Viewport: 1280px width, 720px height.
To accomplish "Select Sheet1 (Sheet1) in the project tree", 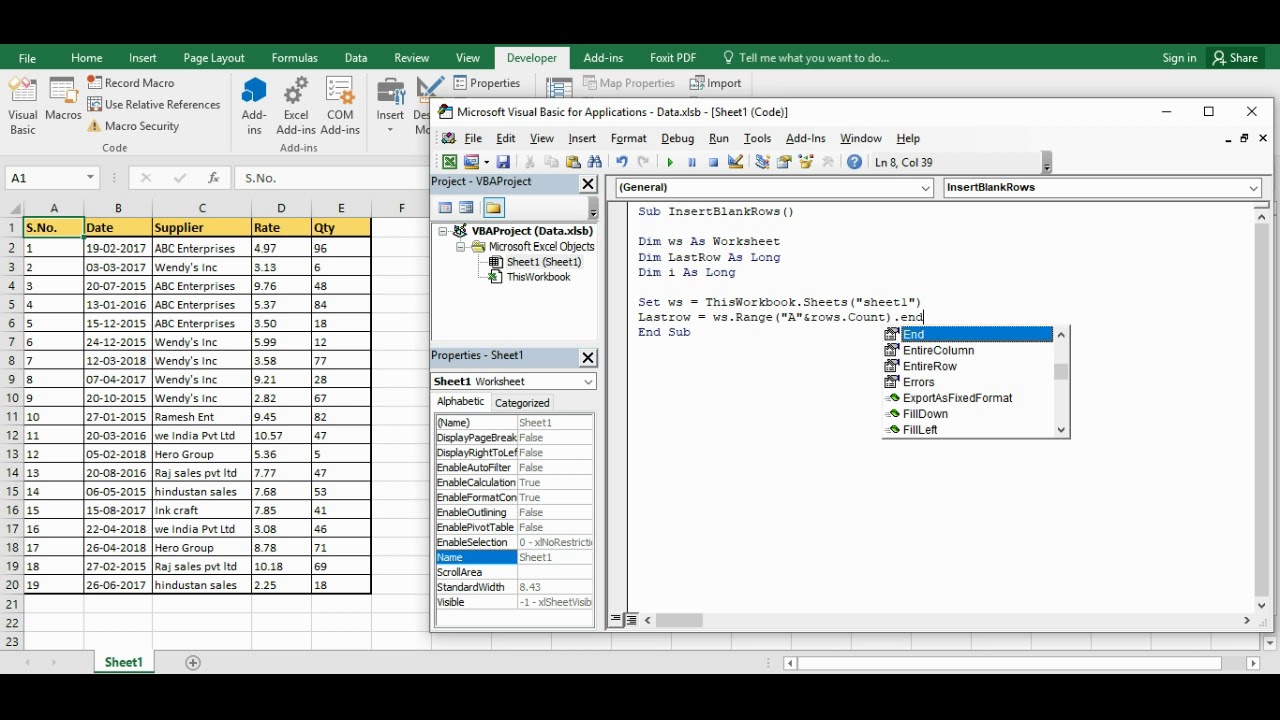I will coord(543,262).
